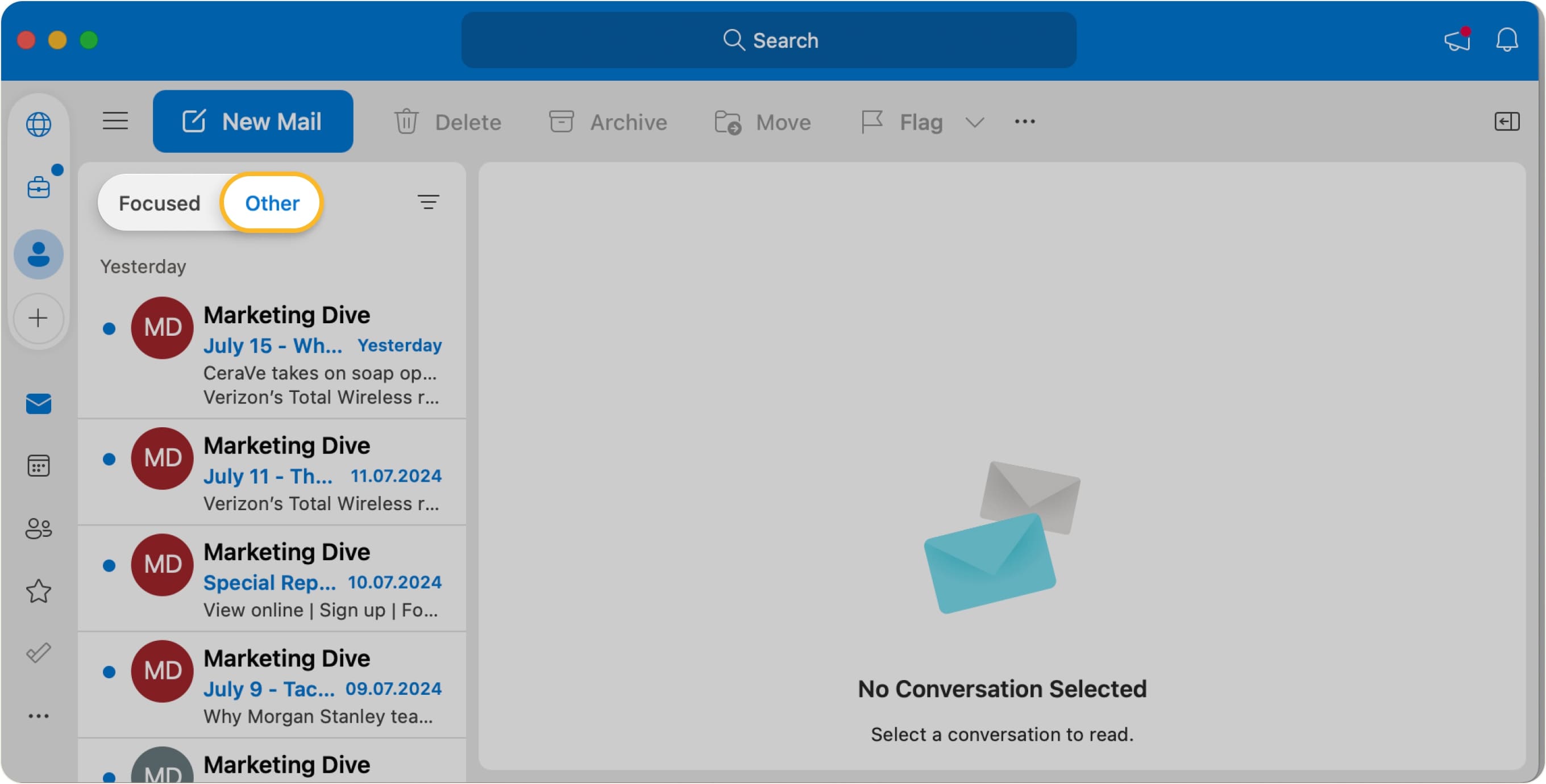The width and height of the screenshot is (1546, 784).
Task: Open the Marketing Dive July 9 email
Action: pyautogui.click(x=272, y=685)
